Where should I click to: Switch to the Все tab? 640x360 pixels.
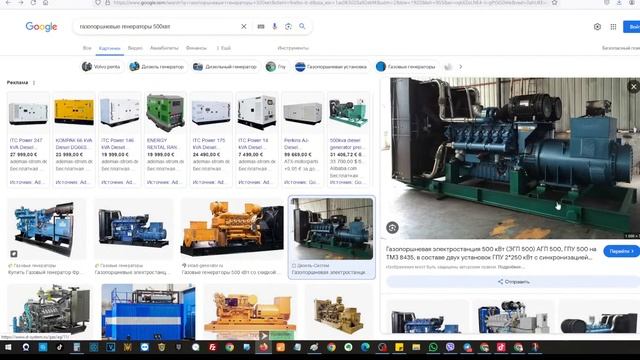click(87, 48)
